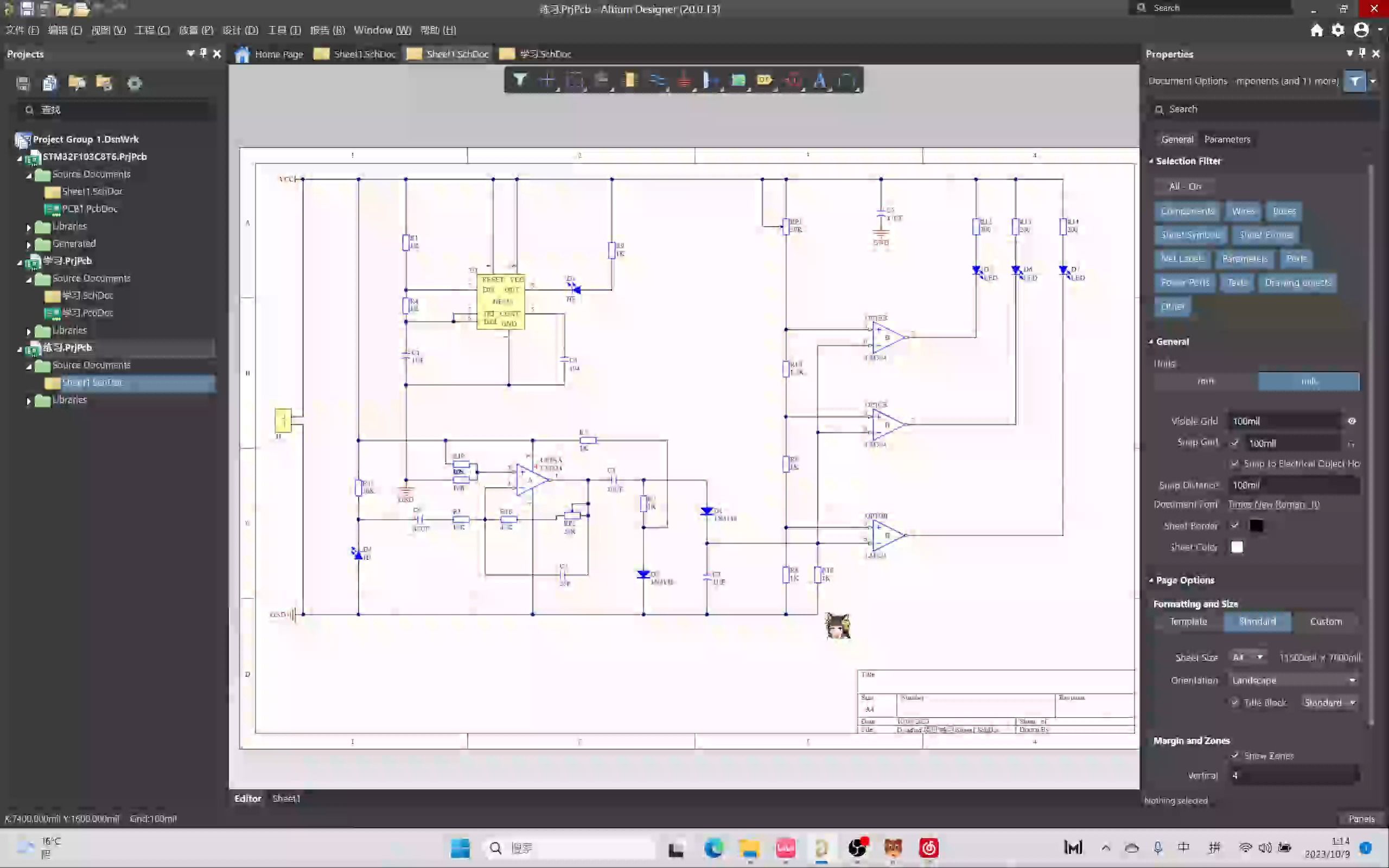
Task: Place a text string with the A icon
Action: [x=820, y=80]
